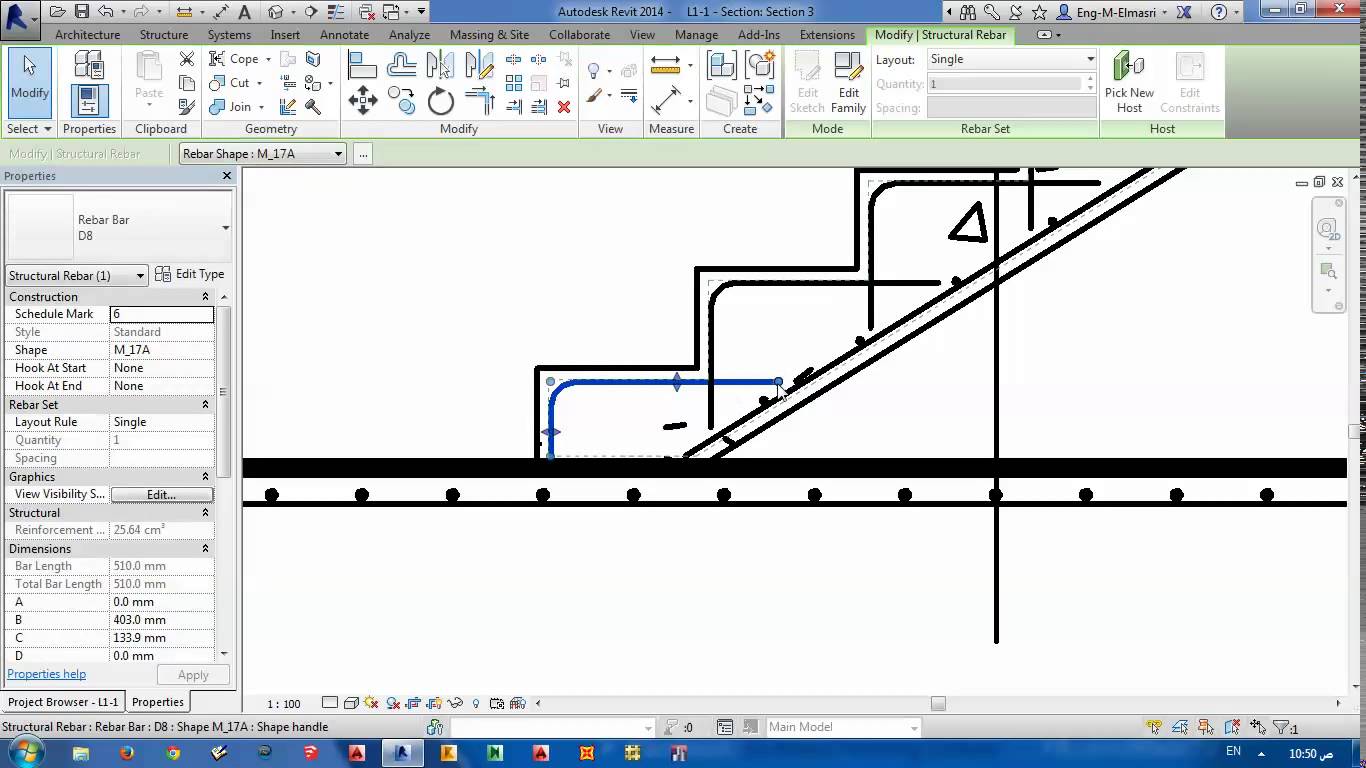The image size is (1366, 768).
Task: Click the Schedule Mark value field
Action: 162,313
